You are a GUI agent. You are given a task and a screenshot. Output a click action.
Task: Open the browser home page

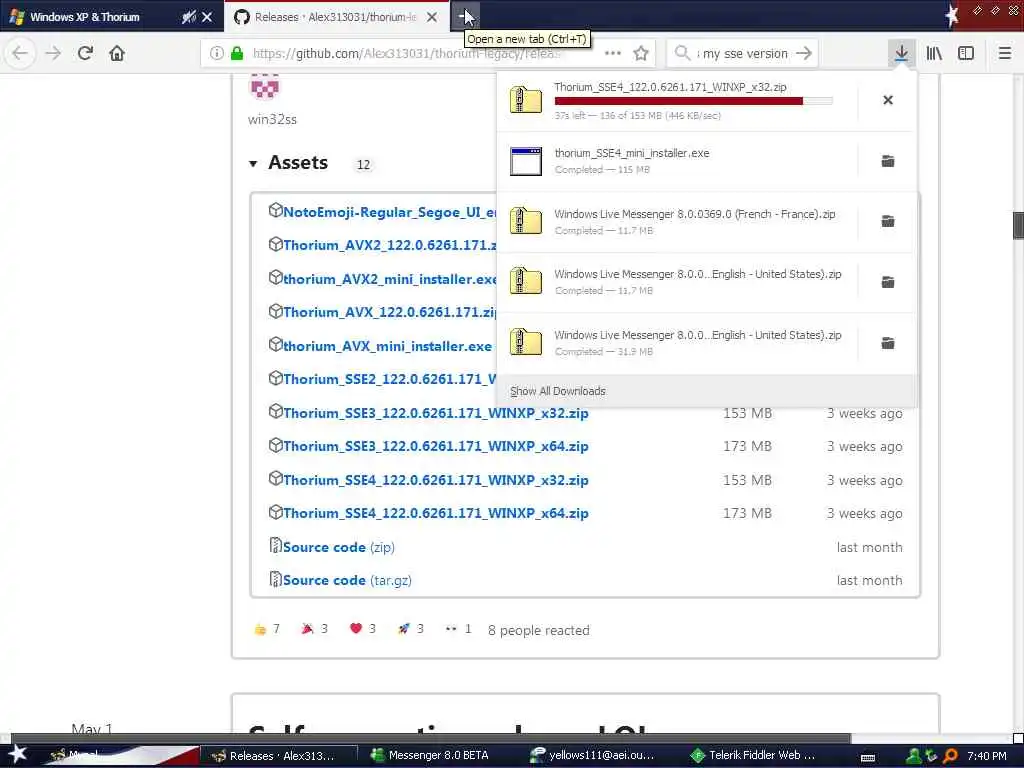117,53
